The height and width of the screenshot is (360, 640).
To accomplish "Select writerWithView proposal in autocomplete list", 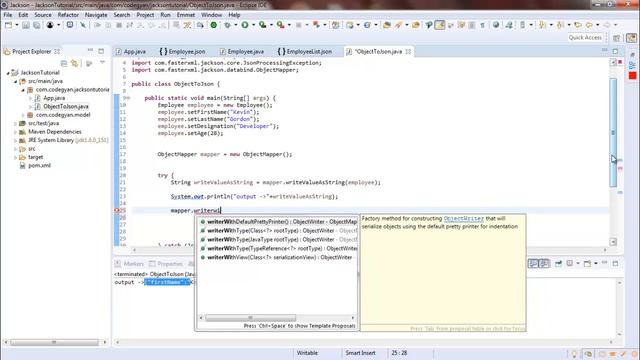I will [x=278, y=257].
